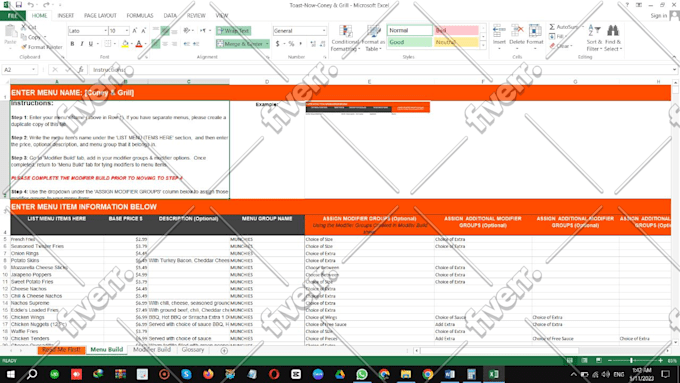Toggle Italic formatting
This screenshot has height=383, width=680.
tap(82, 44)
